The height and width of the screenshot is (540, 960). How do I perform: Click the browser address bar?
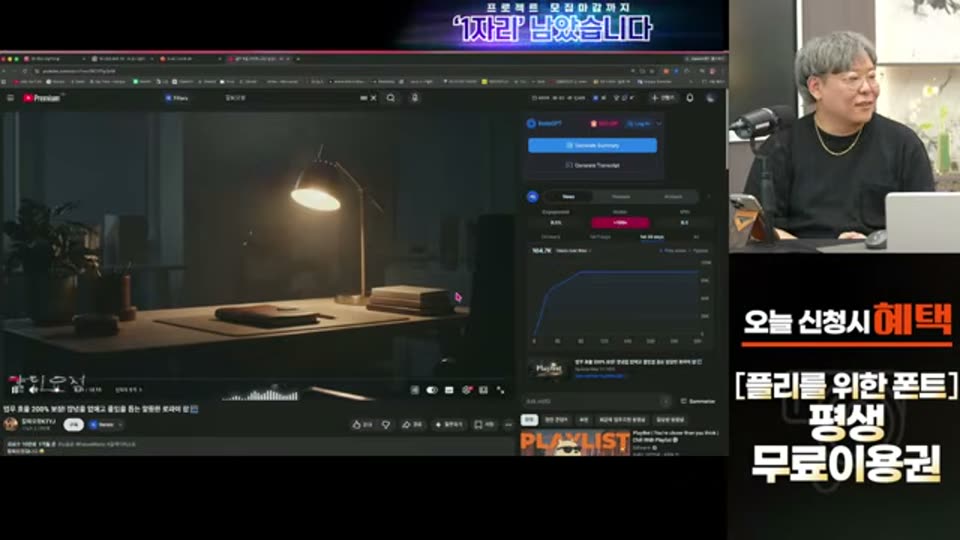(x=331, y=71)
